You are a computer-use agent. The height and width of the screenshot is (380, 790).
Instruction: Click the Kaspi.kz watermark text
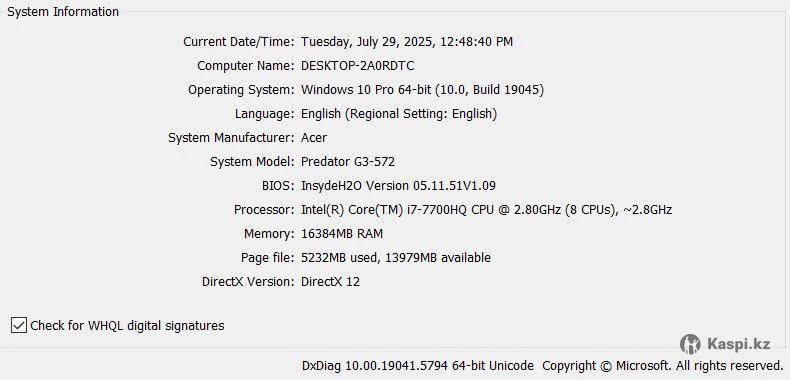[x=738, y=344]
